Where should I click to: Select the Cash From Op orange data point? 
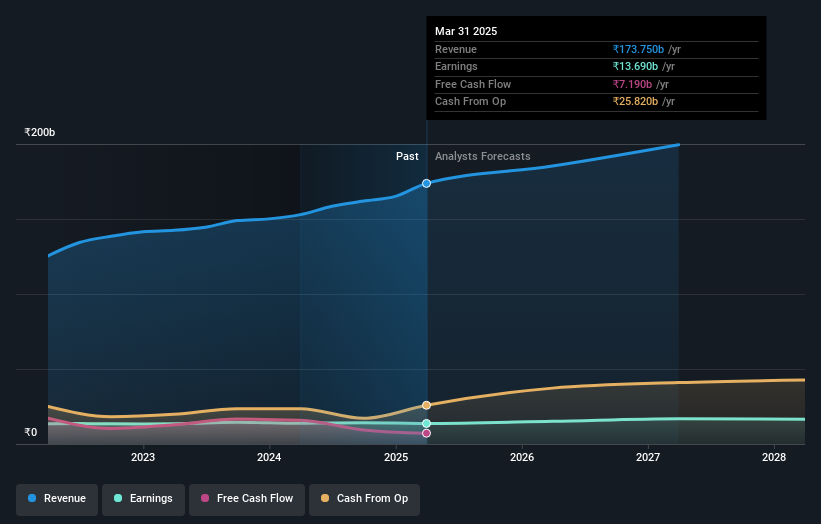(427, 405)
